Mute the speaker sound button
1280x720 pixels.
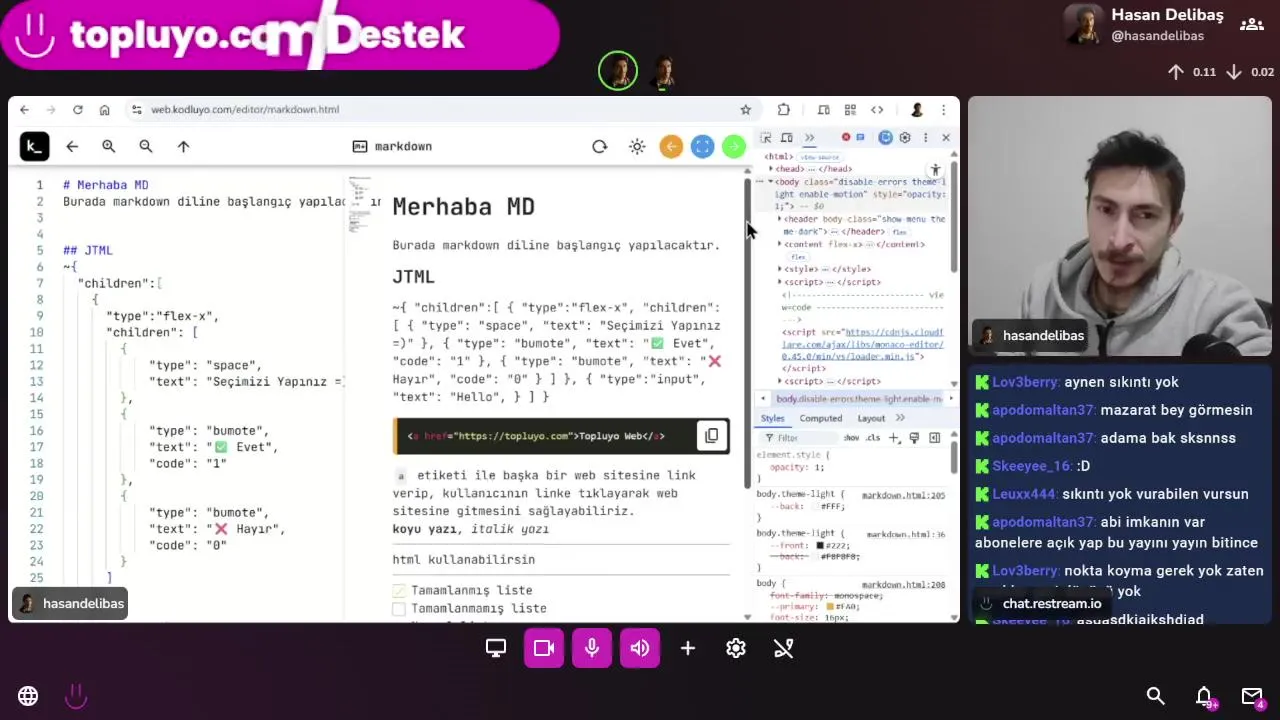[x=640, y=648]
